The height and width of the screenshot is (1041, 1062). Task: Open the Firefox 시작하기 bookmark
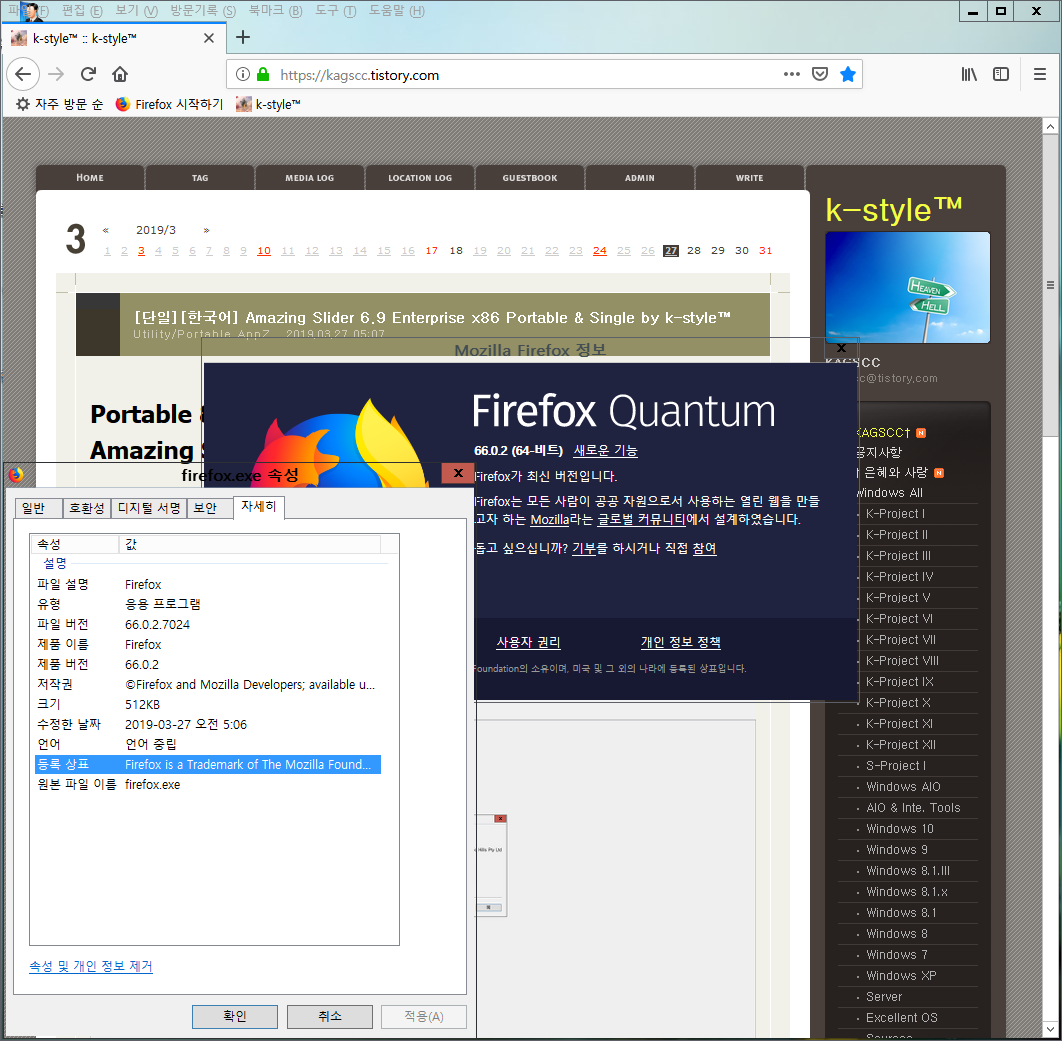[x=169, y=104]
